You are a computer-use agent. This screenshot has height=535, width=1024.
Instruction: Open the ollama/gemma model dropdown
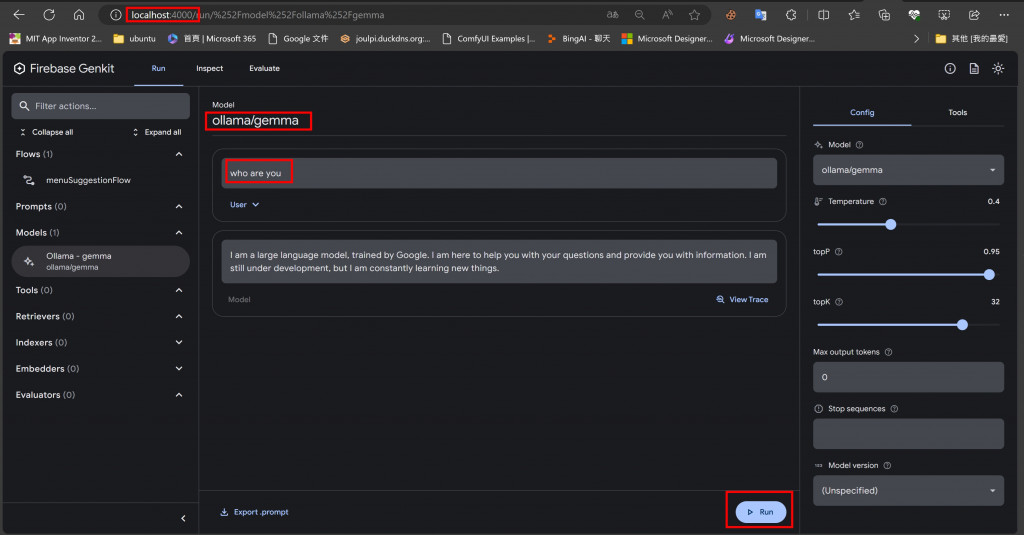(908, 170)
